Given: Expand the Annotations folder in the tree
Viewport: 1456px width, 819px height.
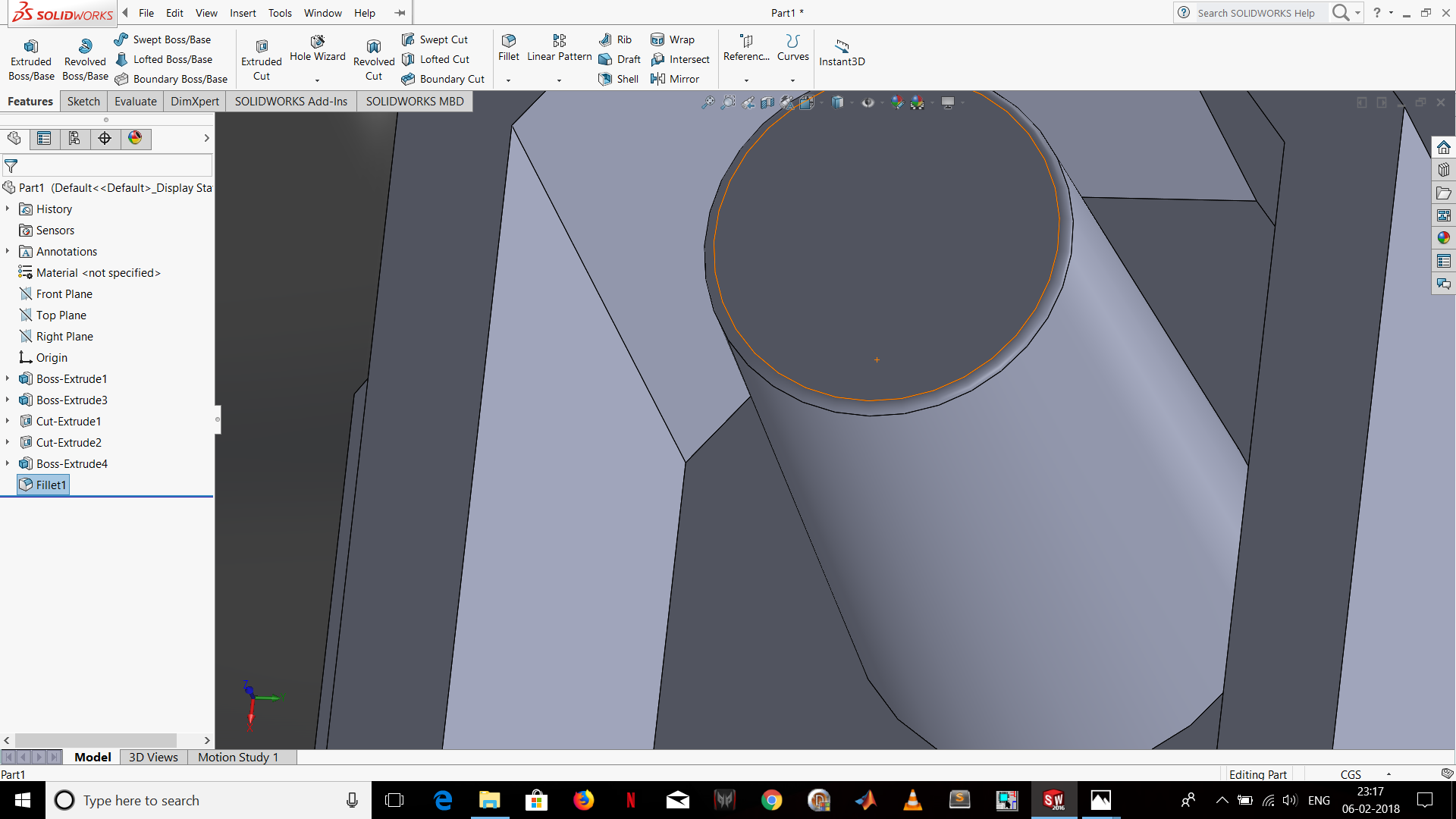Looking at the screenshot, I should (x=8, y=251).
